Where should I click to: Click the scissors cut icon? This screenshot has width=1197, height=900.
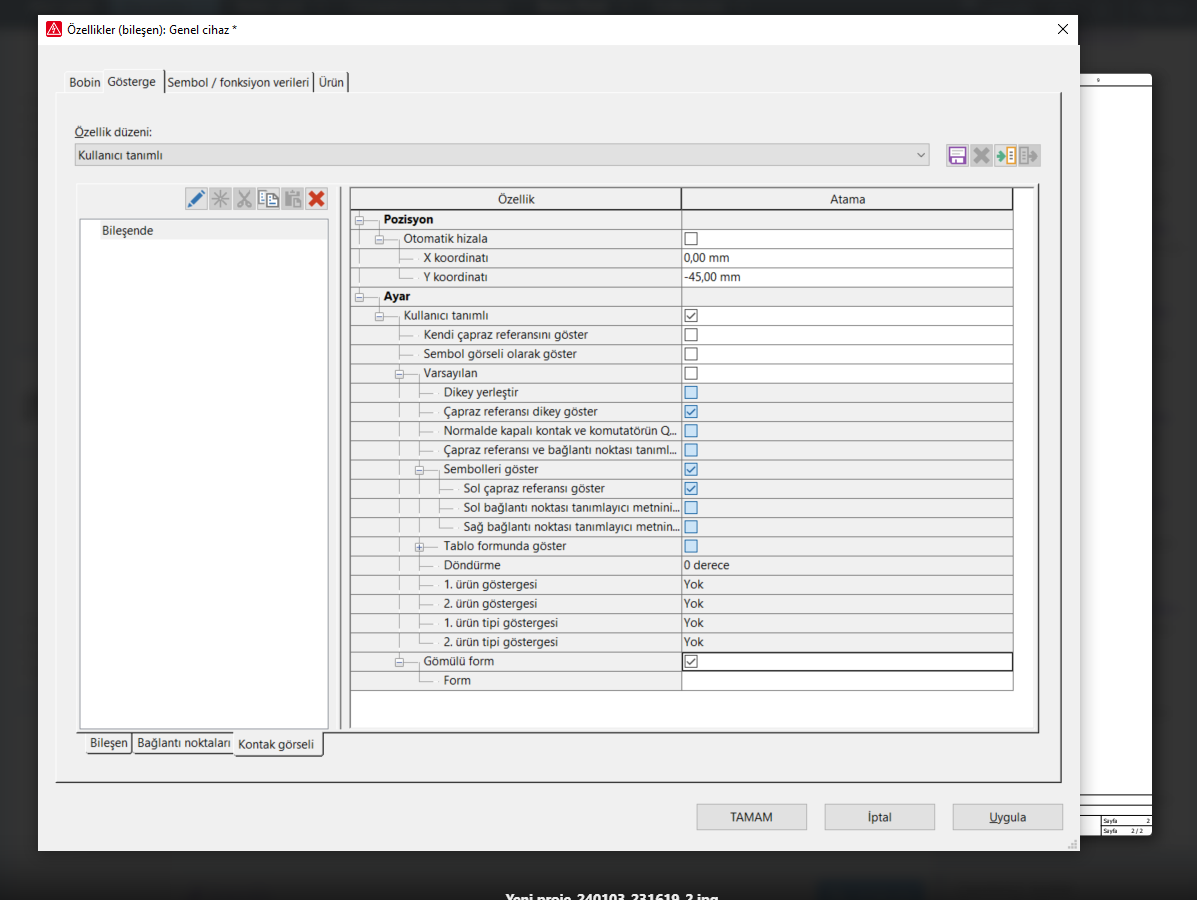coord(244,199)
